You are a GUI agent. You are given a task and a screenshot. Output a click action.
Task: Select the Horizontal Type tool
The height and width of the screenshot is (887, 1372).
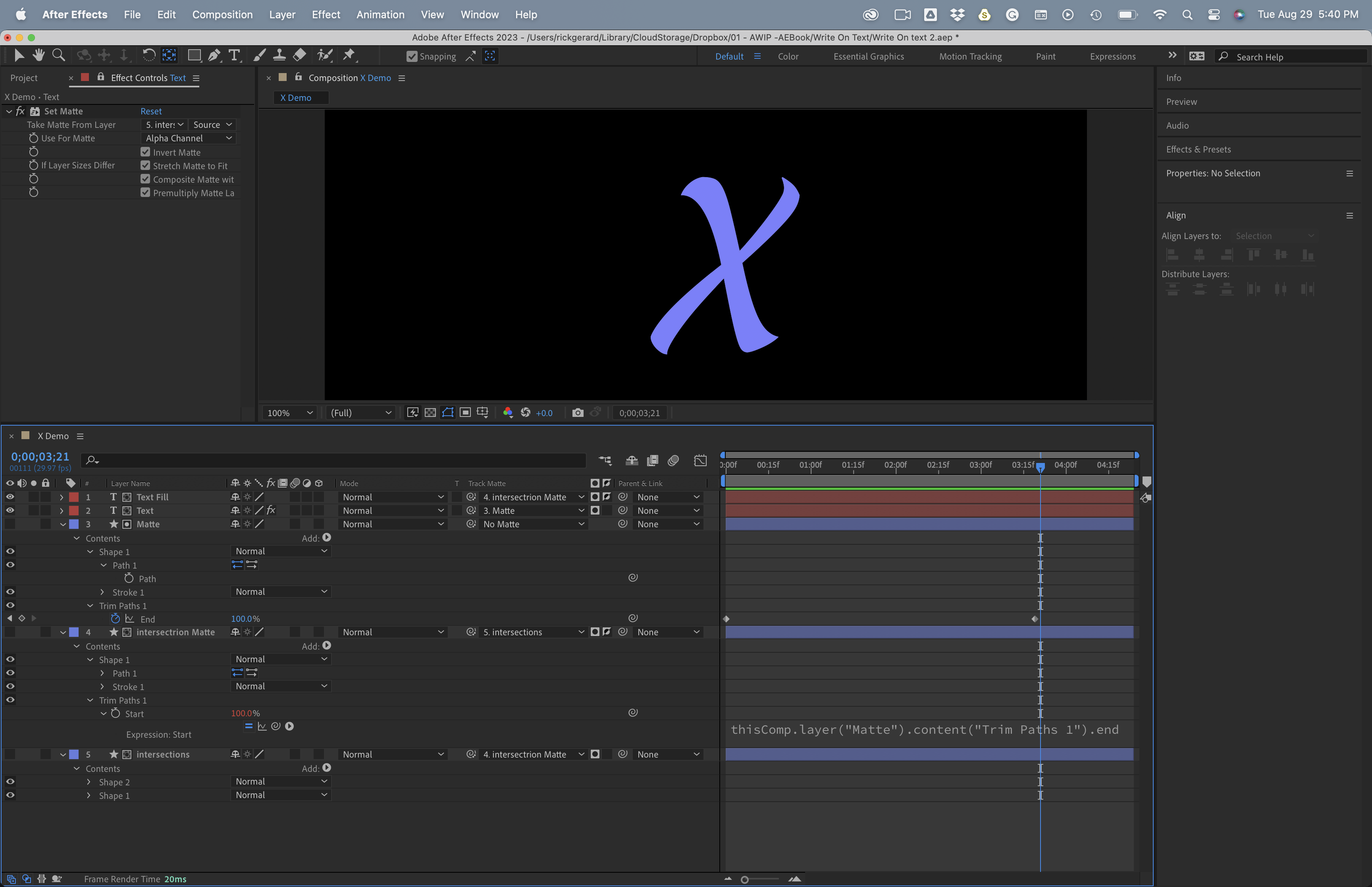tap(234, 55)
